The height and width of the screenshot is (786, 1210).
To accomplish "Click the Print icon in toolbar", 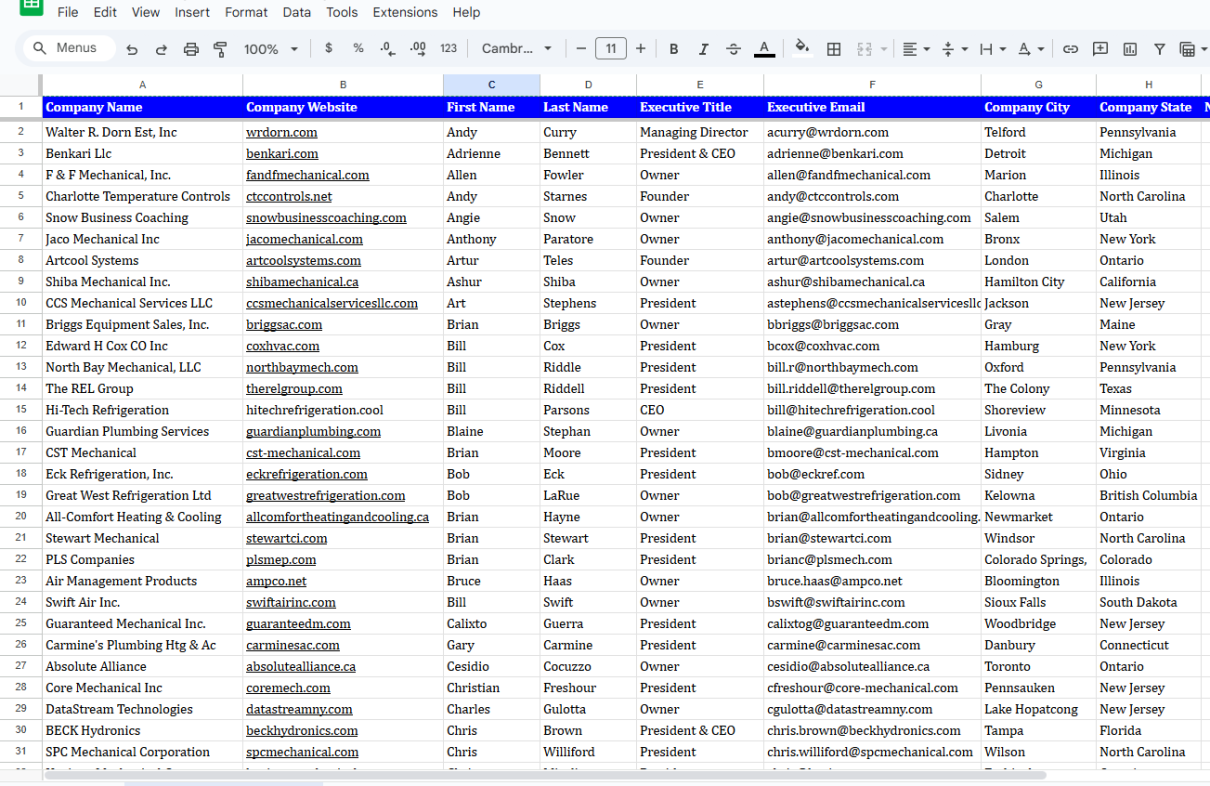I will click(191, 49).
